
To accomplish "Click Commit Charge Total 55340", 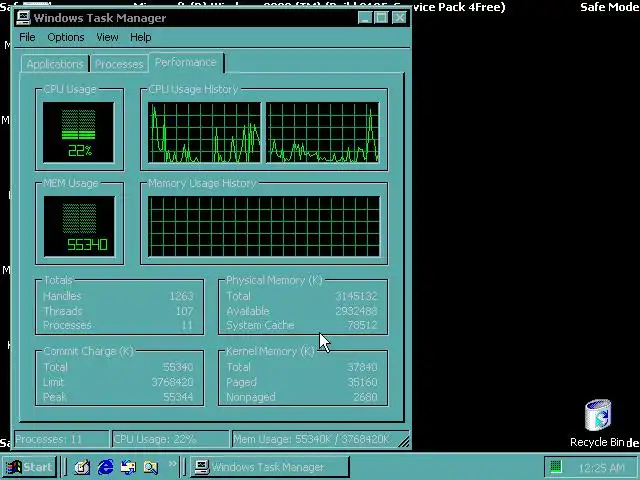I will coord(178,367).
